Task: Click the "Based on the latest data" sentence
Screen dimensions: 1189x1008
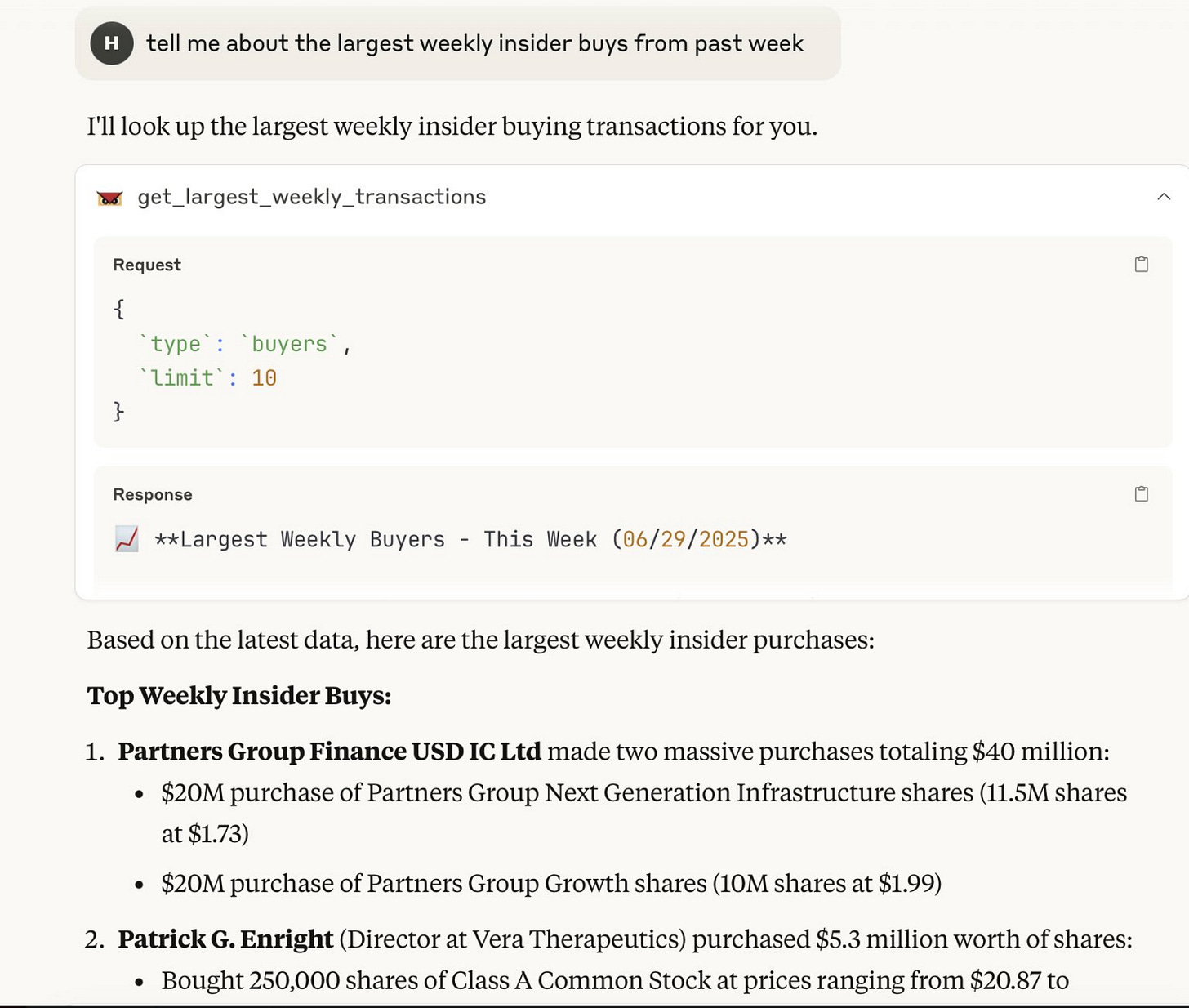Action: click(480, 639)
